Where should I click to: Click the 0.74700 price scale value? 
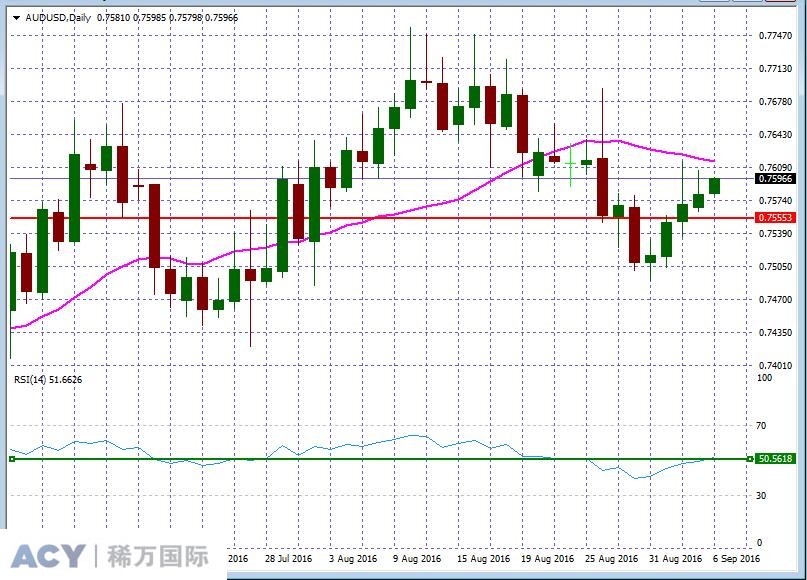click(x=776, y=300)
